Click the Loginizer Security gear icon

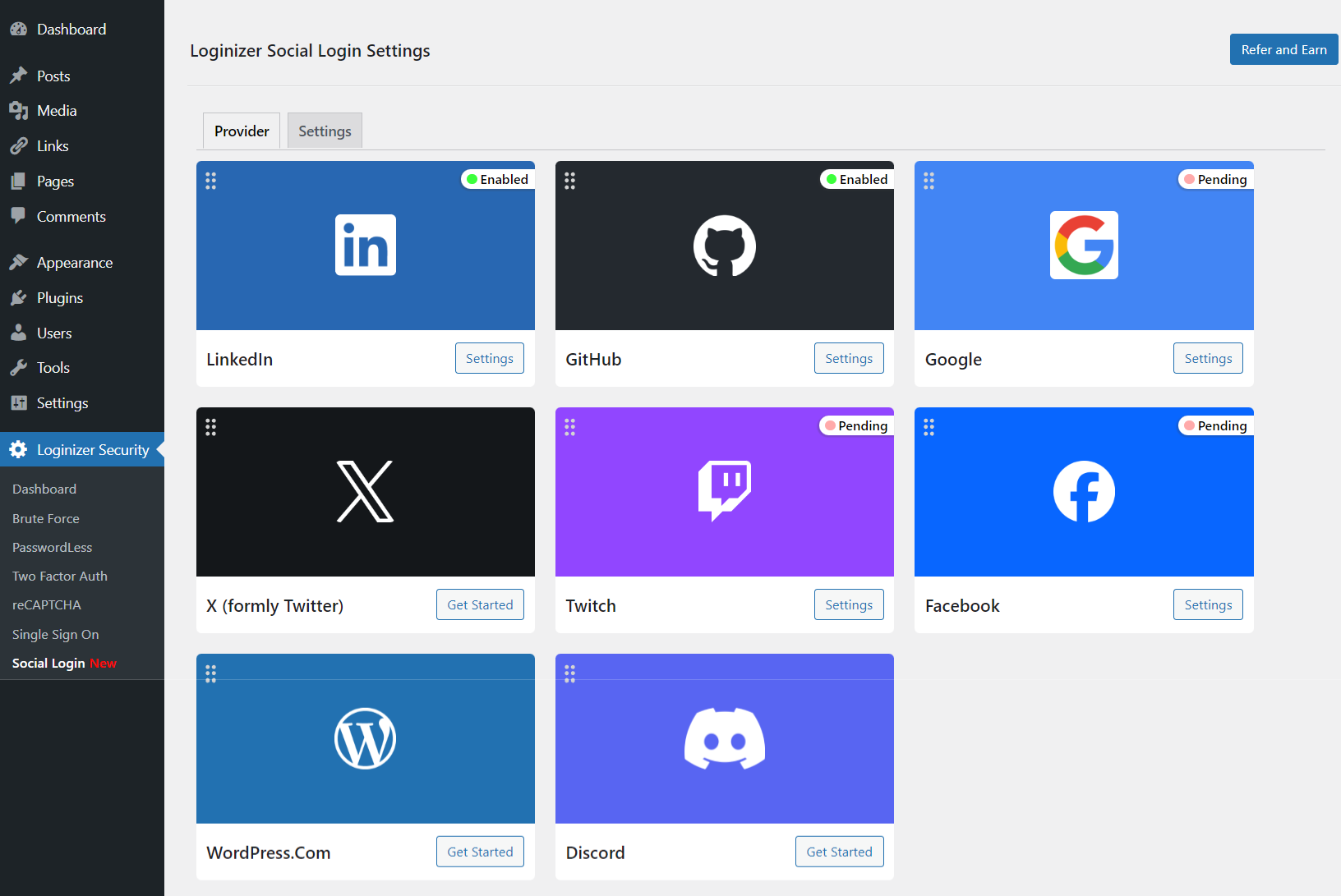(18, 449)
